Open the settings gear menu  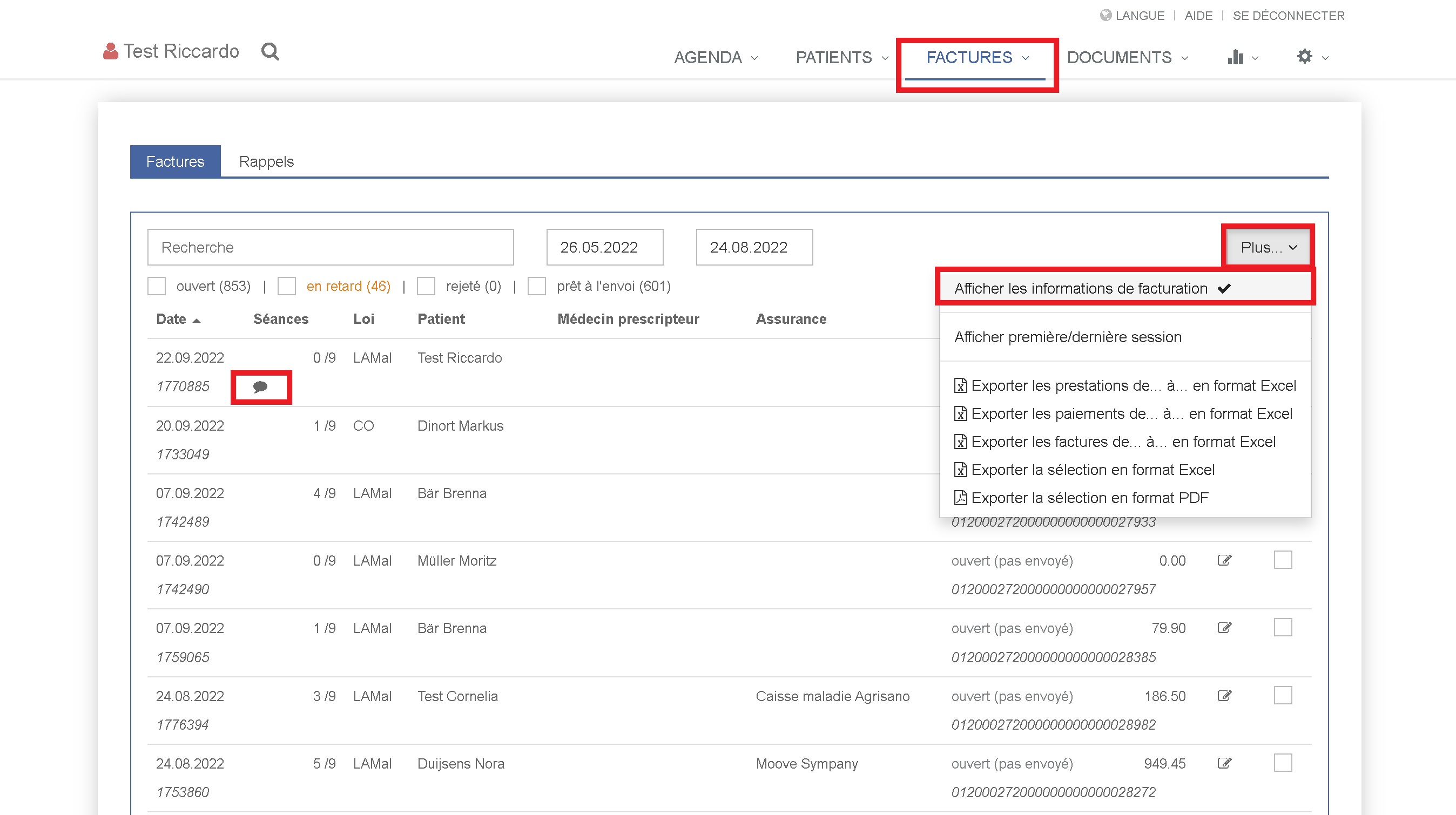pyautogui.click(x=1305, y=57)
